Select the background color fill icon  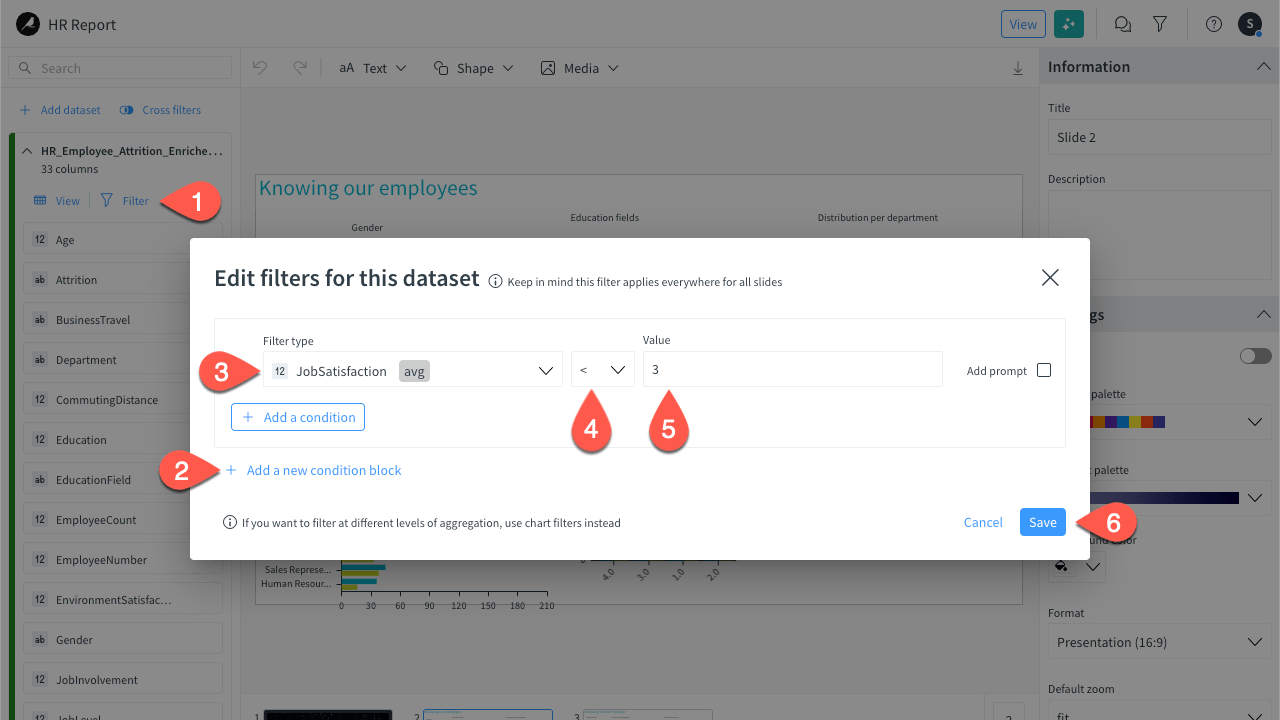tap(1062, 566)
